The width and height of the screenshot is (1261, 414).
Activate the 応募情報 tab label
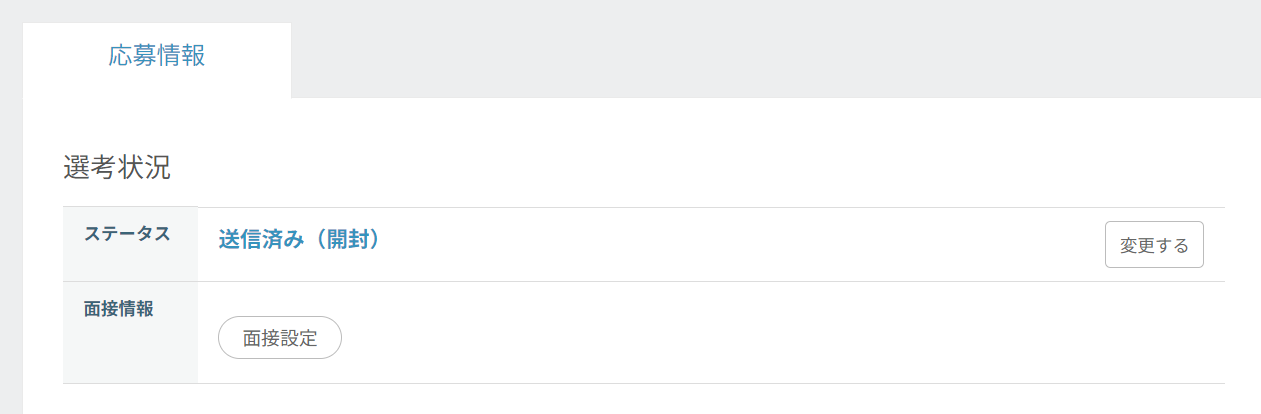[x=157, y=56]
